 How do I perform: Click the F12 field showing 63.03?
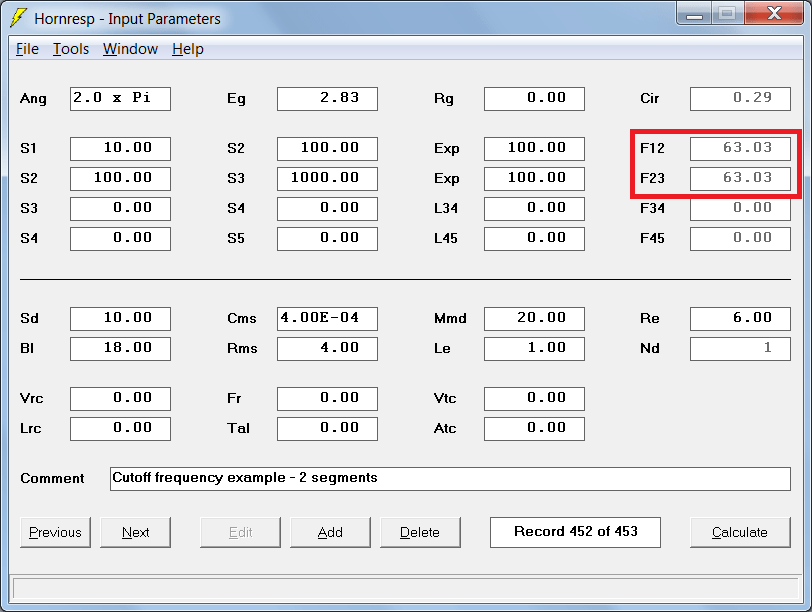click(x=741, y=149)
